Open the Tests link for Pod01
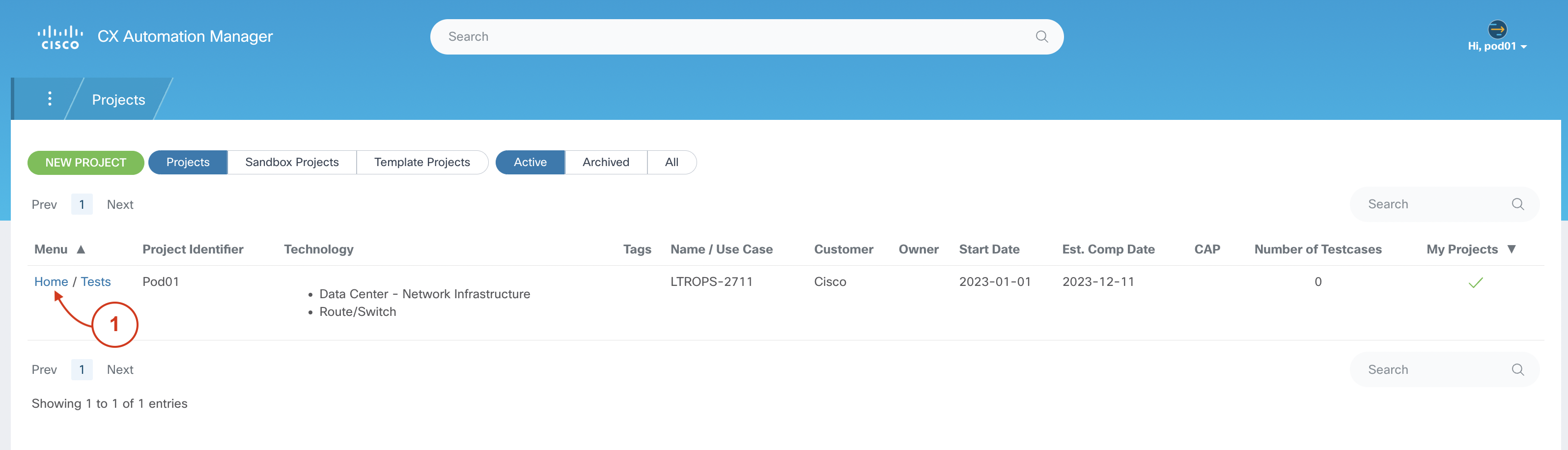 point(96,281)
